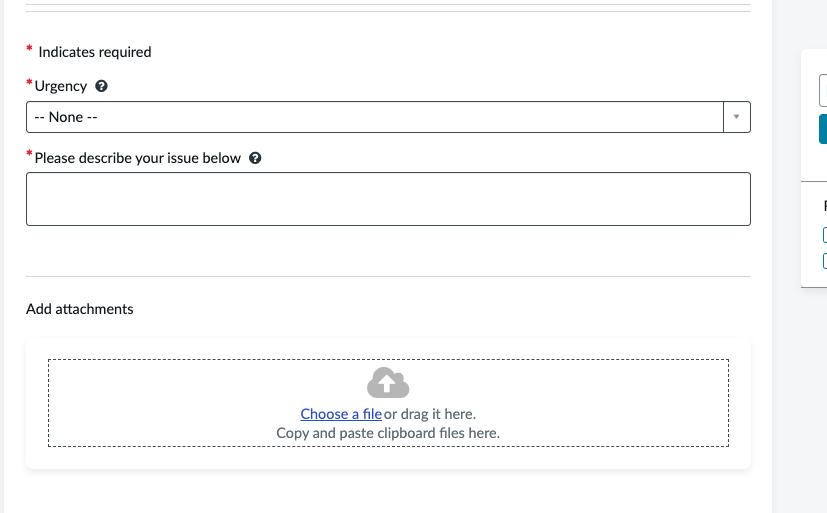The width and height of the screenshot is (827, 513).
Task: Click the input field in right panel
Action: click(x=823, y=91)
